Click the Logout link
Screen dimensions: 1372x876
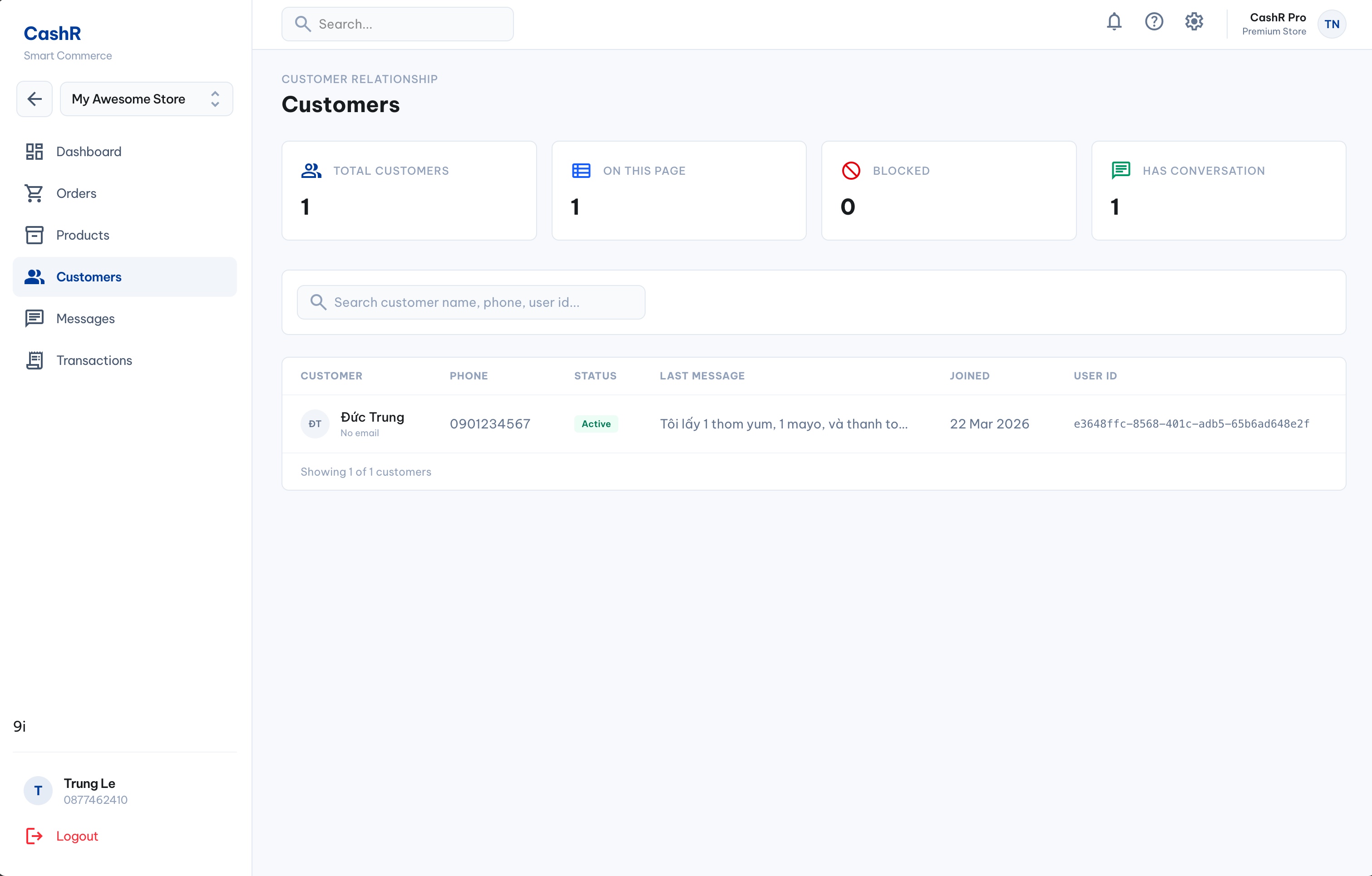[x=77, y=836]
